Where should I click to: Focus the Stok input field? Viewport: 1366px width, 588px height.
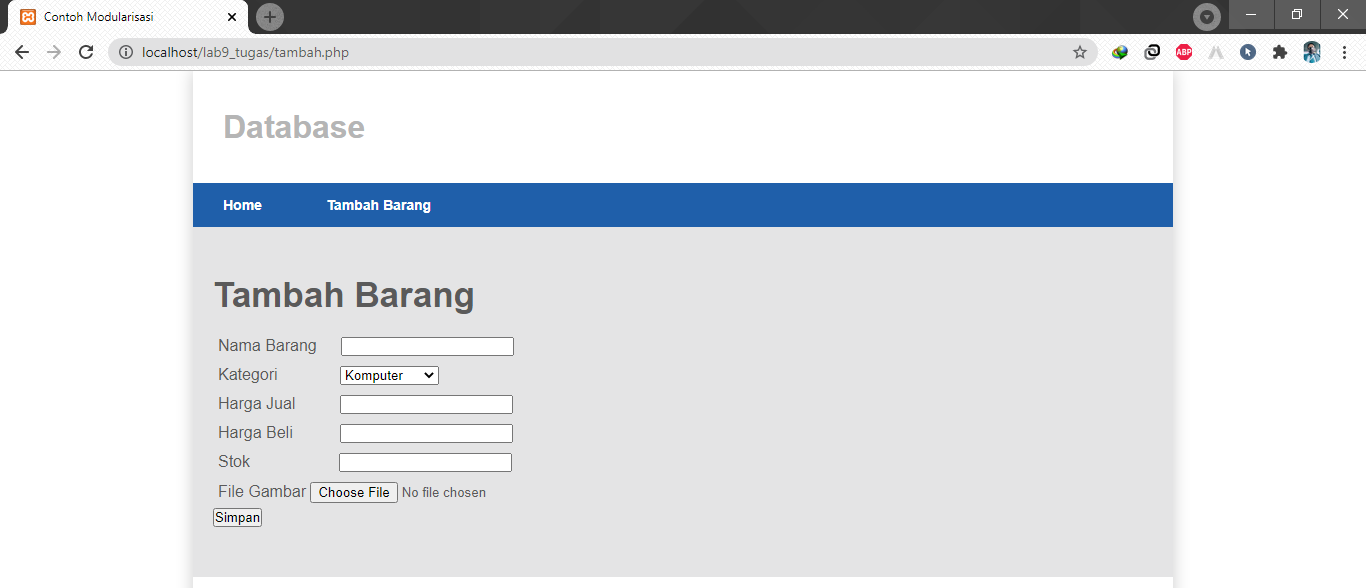coord(425,462)
